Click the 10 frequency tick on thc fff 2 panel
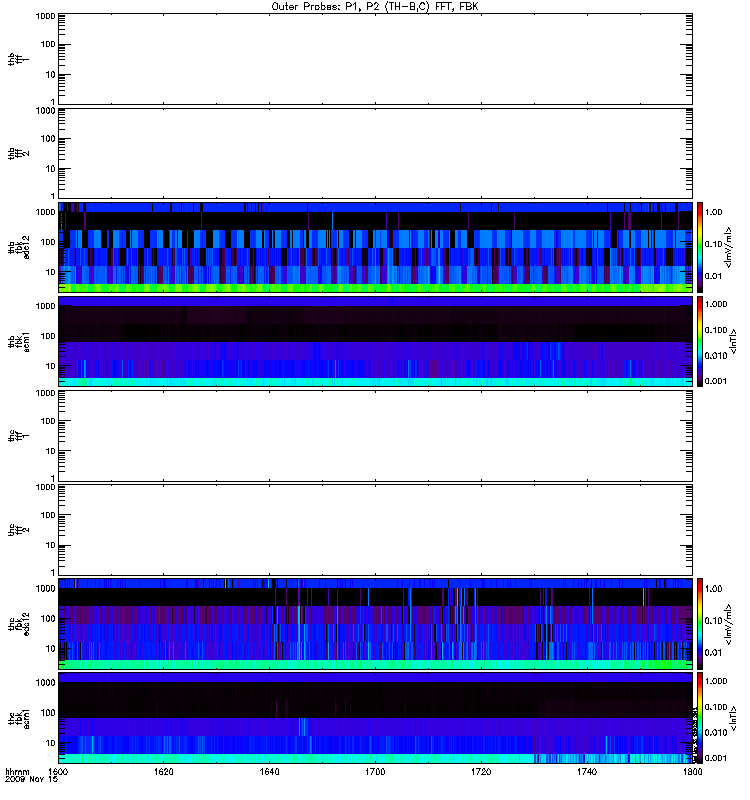Viewport: 750px width, 800px height. point(51,545)
